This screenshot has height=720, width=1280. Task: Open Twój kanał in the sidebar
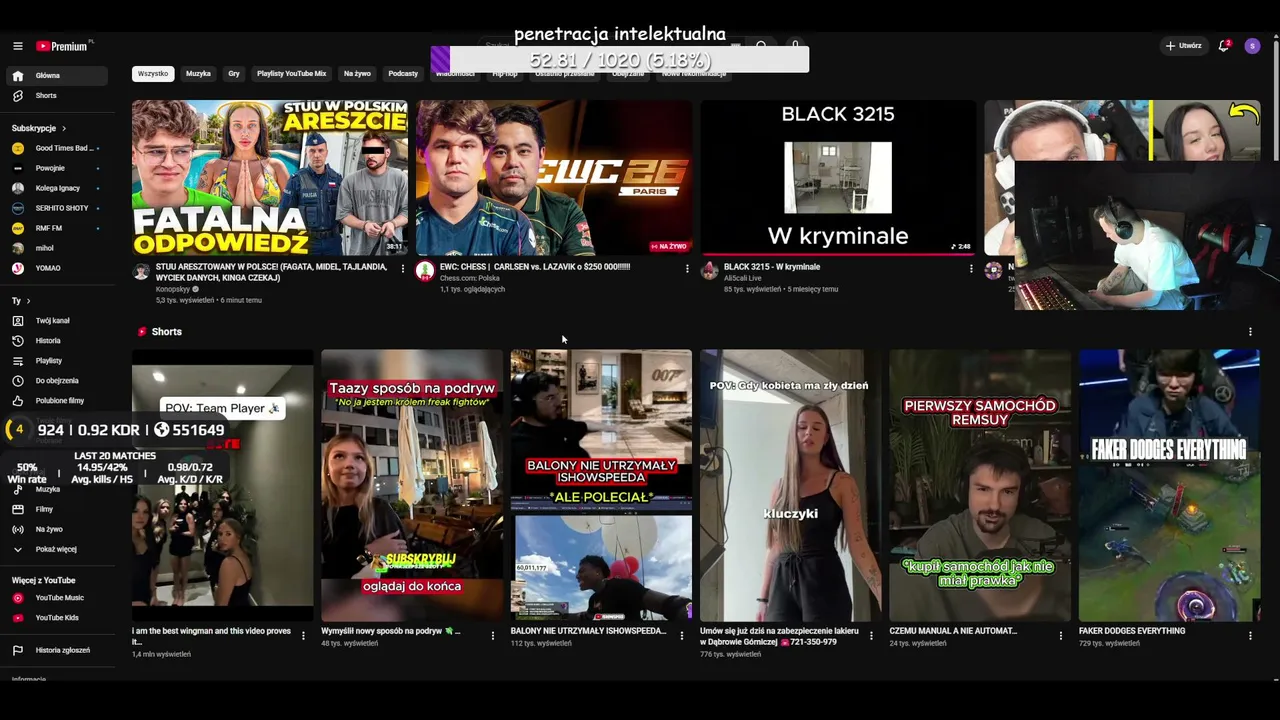[56, 321]
